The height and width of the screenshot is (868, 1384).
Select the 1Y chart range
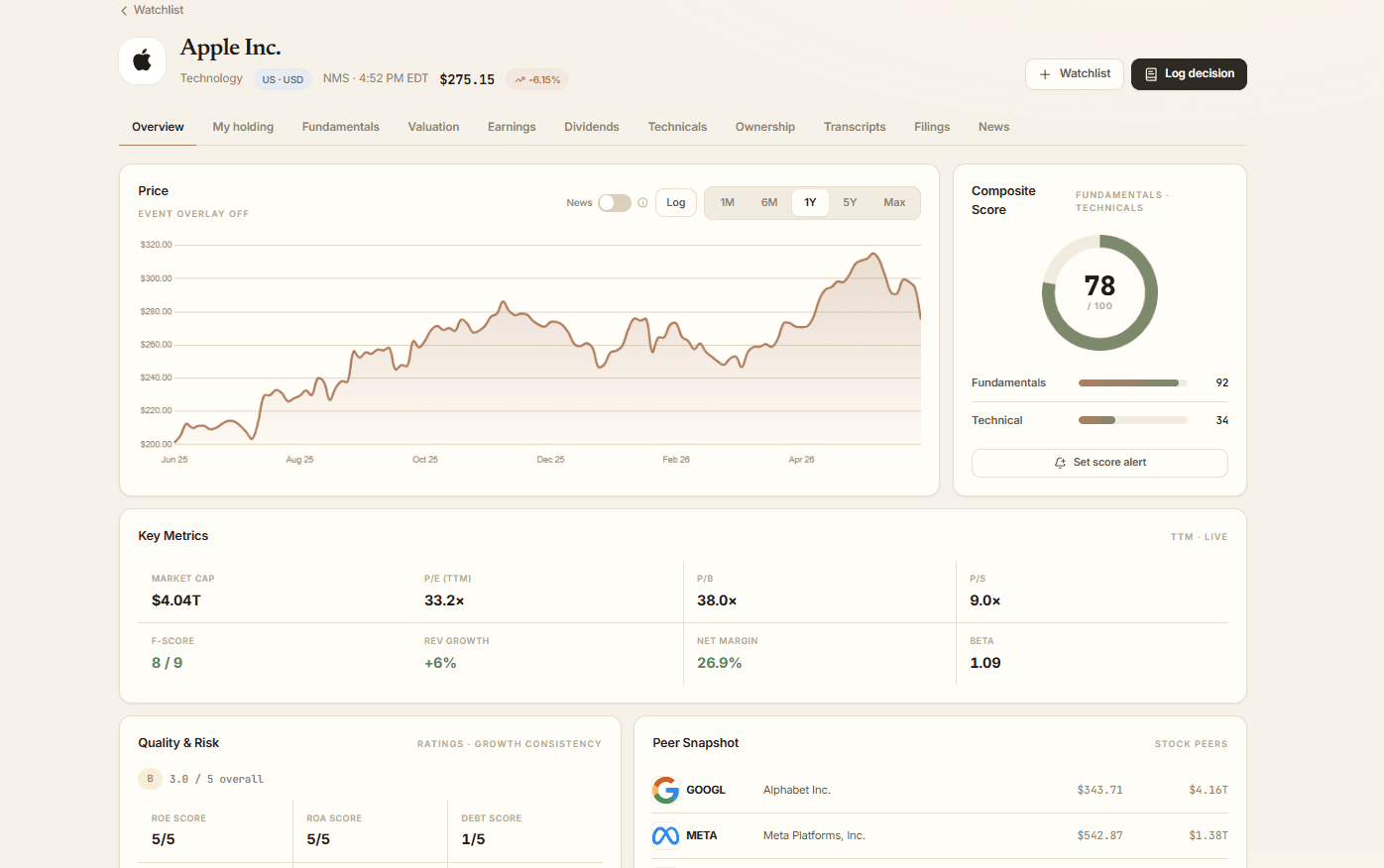tap(810, 203)
